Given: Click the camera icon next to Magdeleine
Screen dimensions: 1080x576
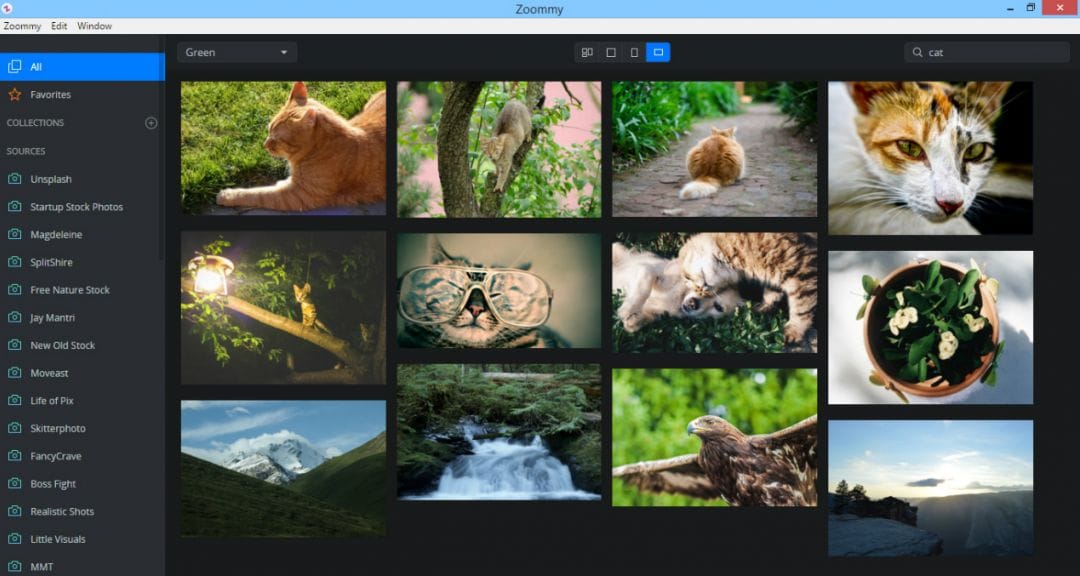Looking at the screenshot, I should coord(14,234).
